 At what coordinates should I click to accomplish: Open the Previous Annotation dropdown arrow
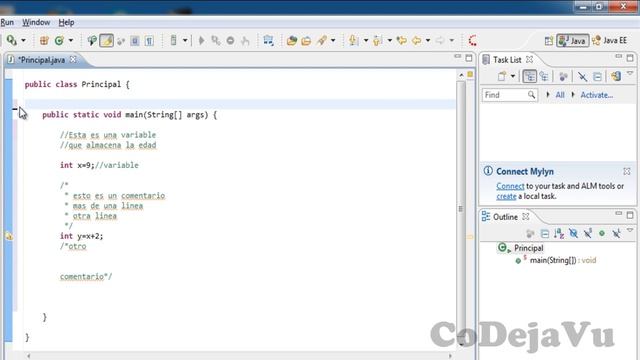click(390, 40)
